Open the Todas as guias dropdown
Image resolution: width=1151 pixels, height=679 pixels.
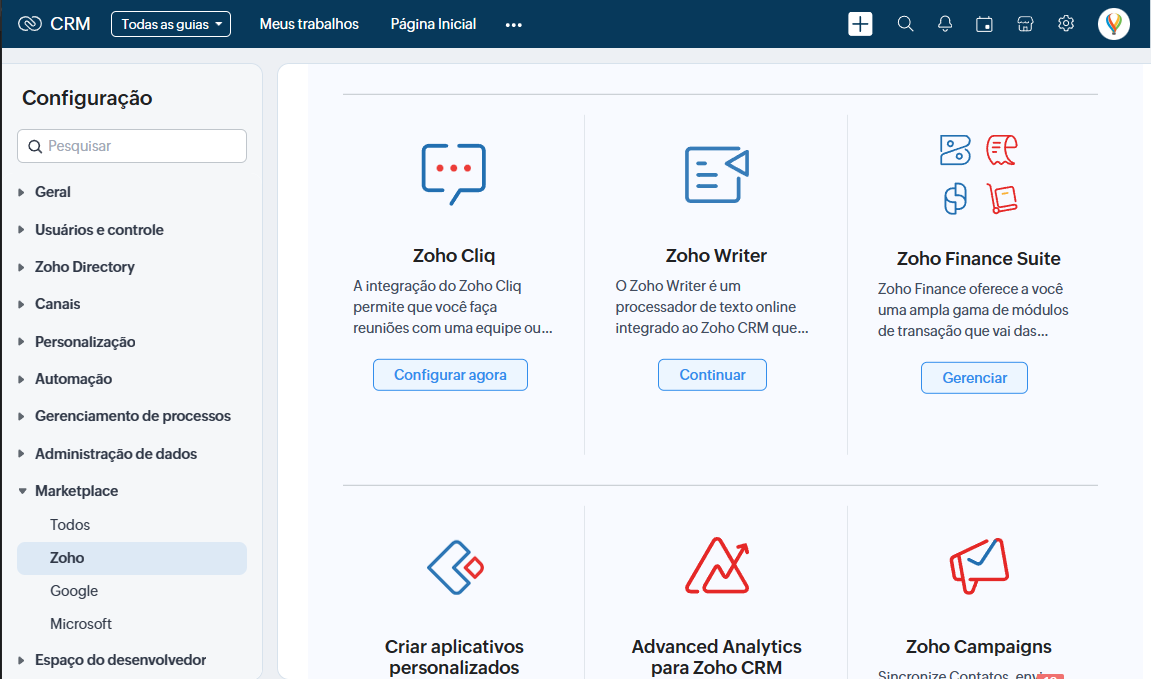[171, 24]
